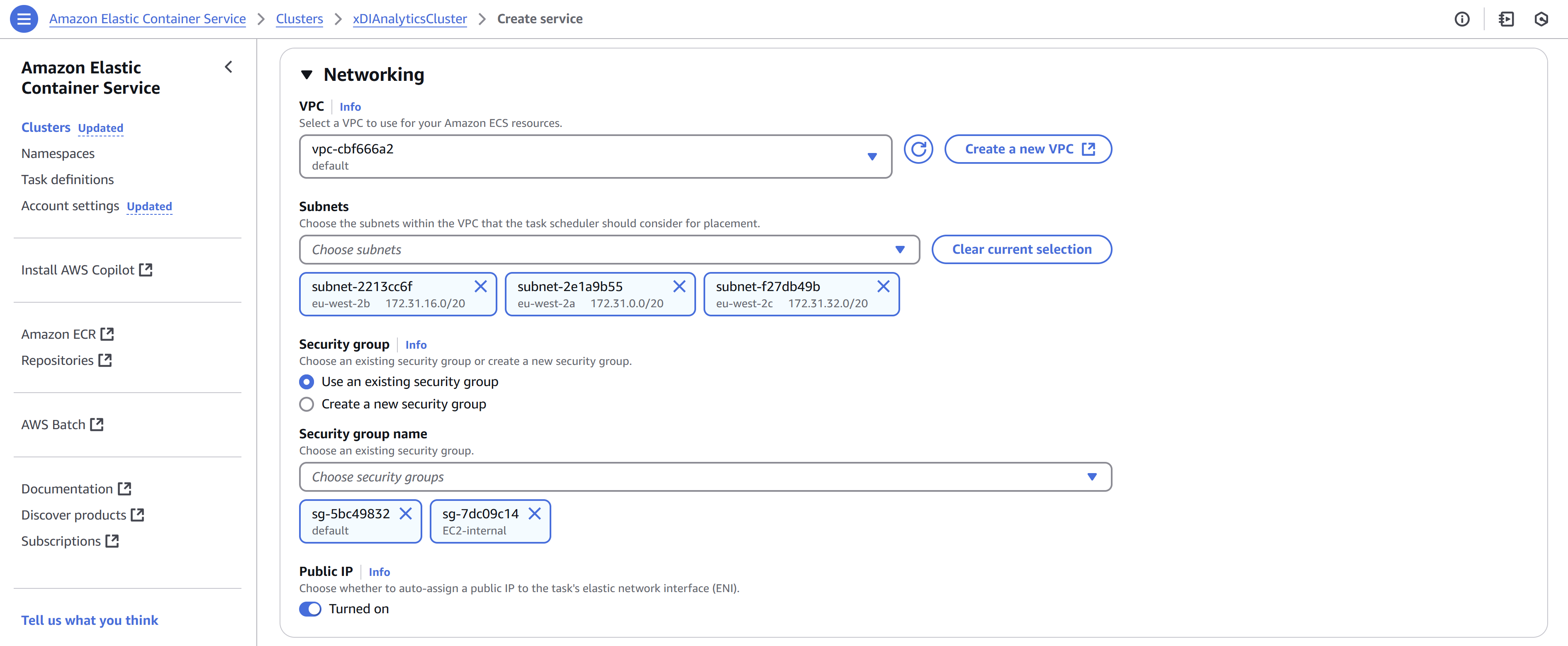Open the VPC selection dropdown
1568x646 pixels.
click(595, 157)
